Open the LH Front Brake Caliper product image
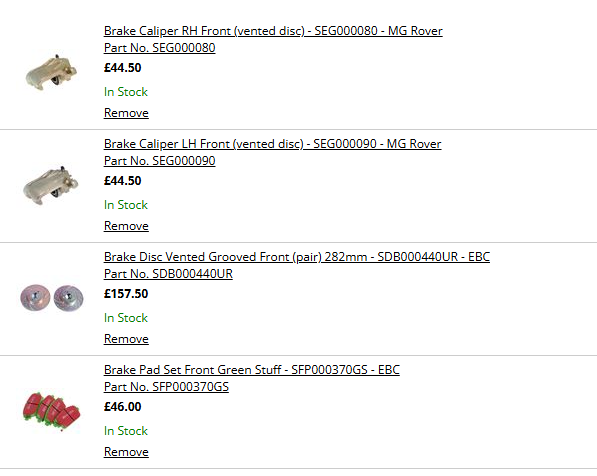597x476 pixels. [51, 185]
